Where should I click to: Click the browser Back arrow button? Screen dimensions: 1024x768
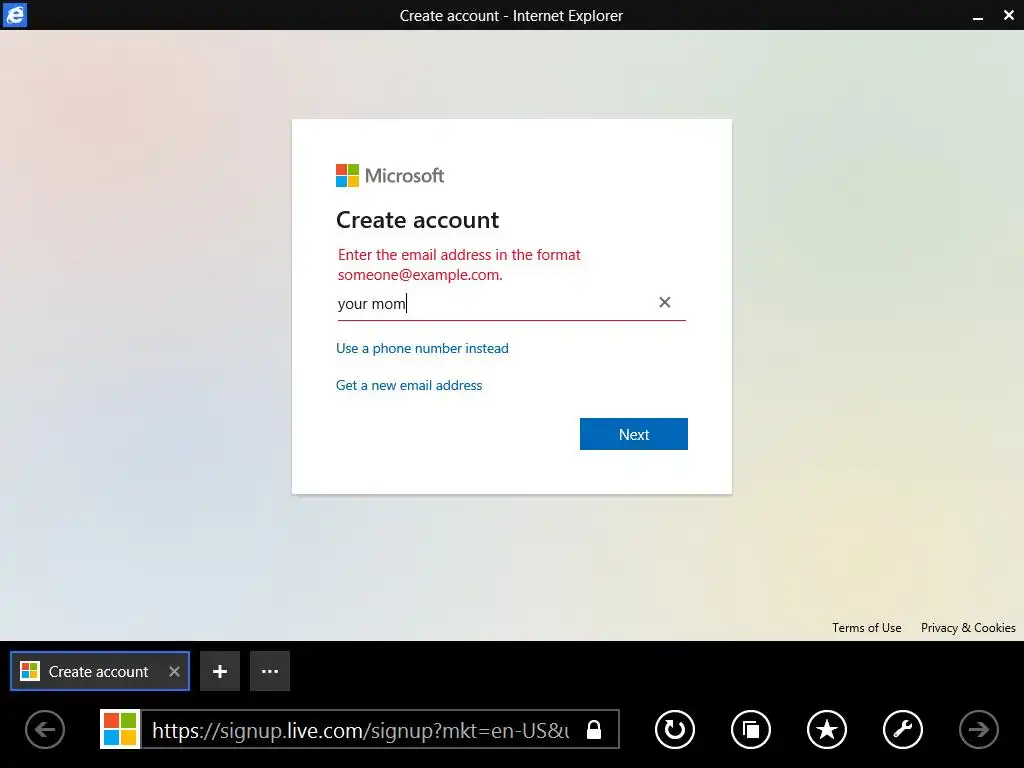tap(45, 729)
